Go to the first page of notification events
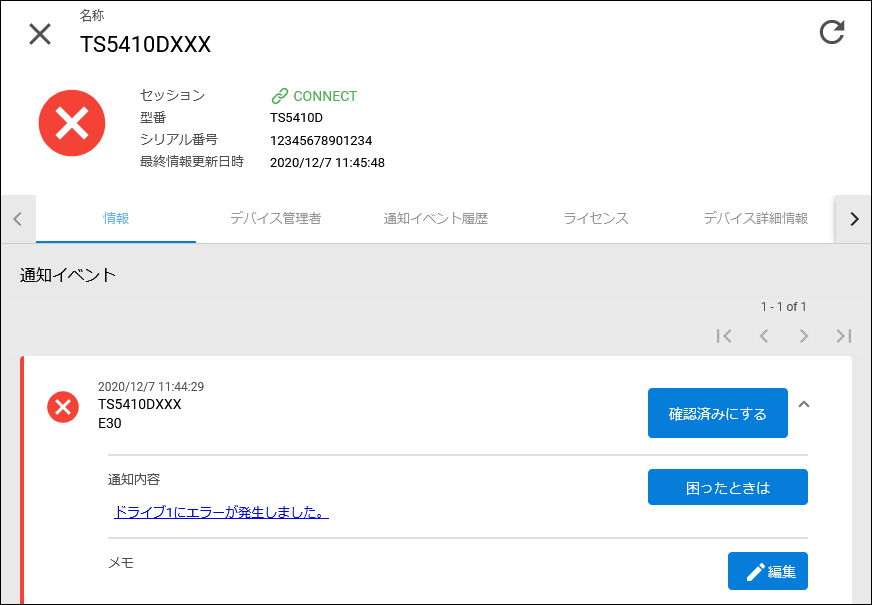The image size is (872, 605). tap(724, 336)
